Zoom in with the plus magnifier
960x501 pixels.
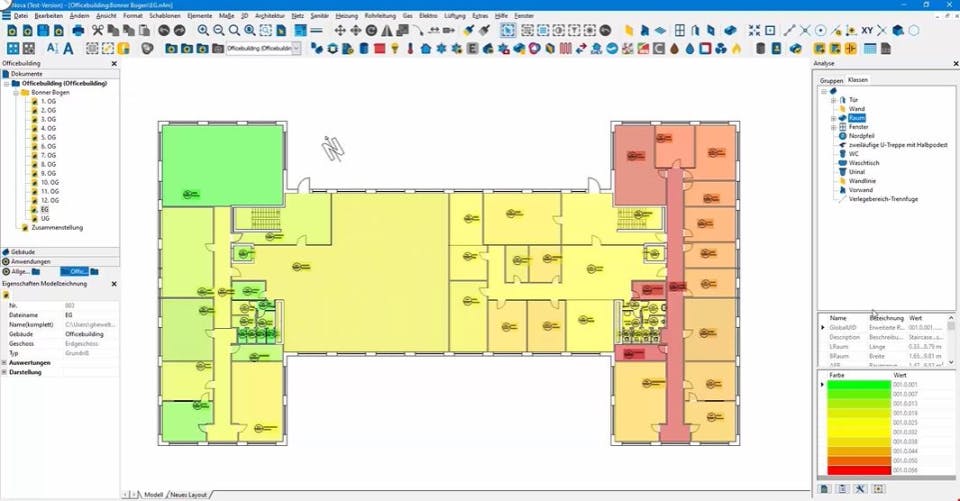203,30
